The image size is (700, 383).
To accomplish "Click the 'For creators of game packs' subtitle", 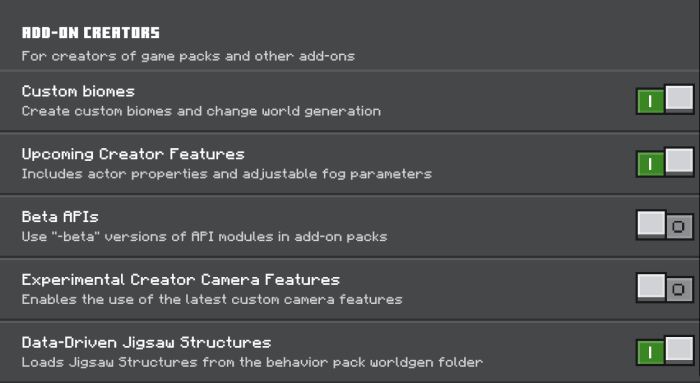I will (x=188, y=56).
